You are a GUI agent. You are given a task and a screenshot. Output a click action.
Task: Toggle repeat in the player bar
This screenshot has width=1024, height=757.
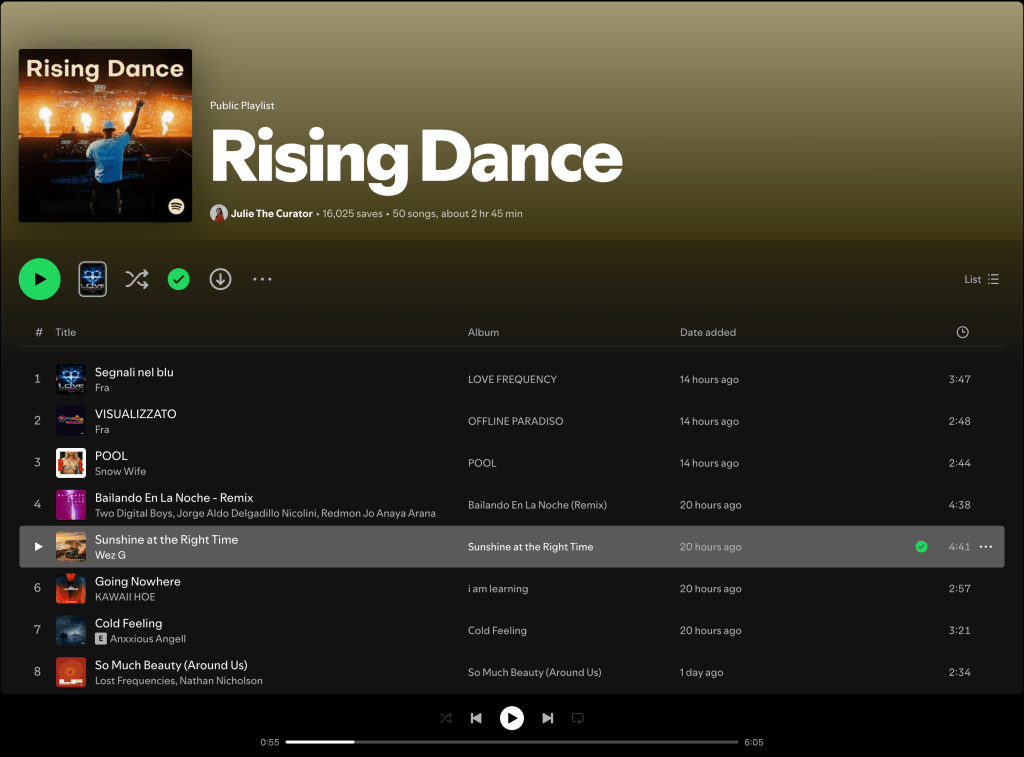click(577, 718)
